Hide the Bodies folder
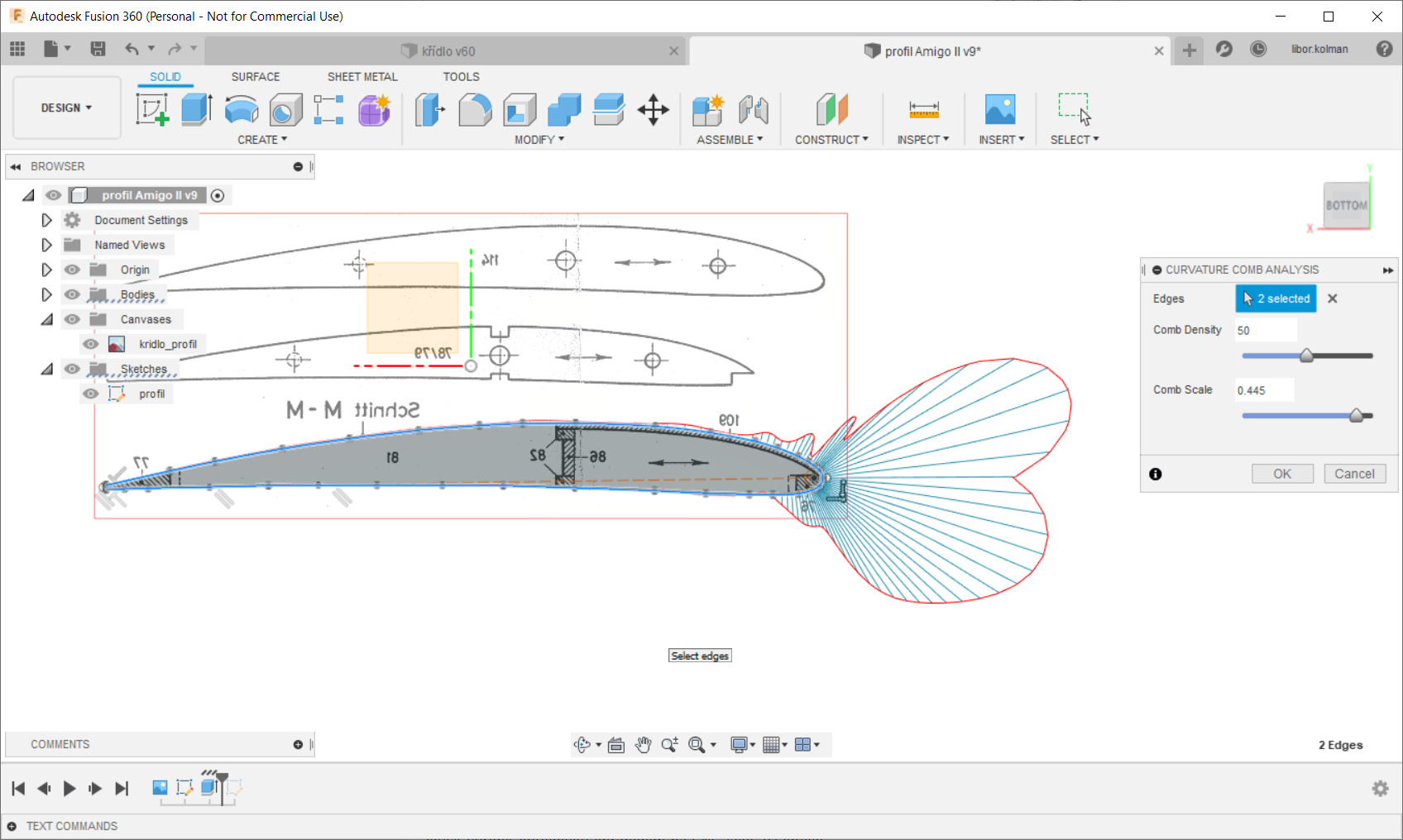Image resolution: width=1403 pixels, height=840 pixels. [73, 294]
